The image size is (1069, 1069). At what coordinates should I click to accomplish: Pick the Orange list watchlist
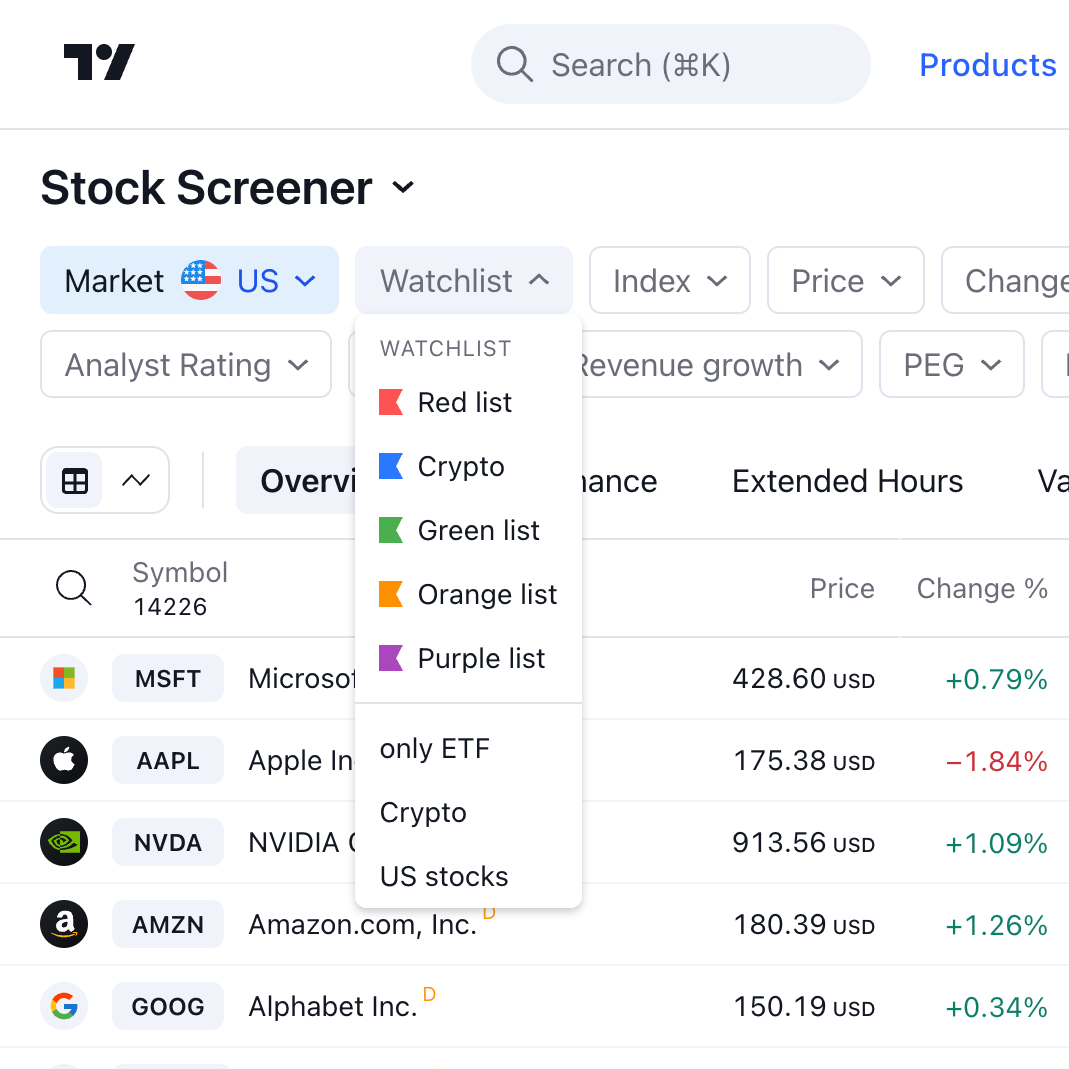[486, 595]
